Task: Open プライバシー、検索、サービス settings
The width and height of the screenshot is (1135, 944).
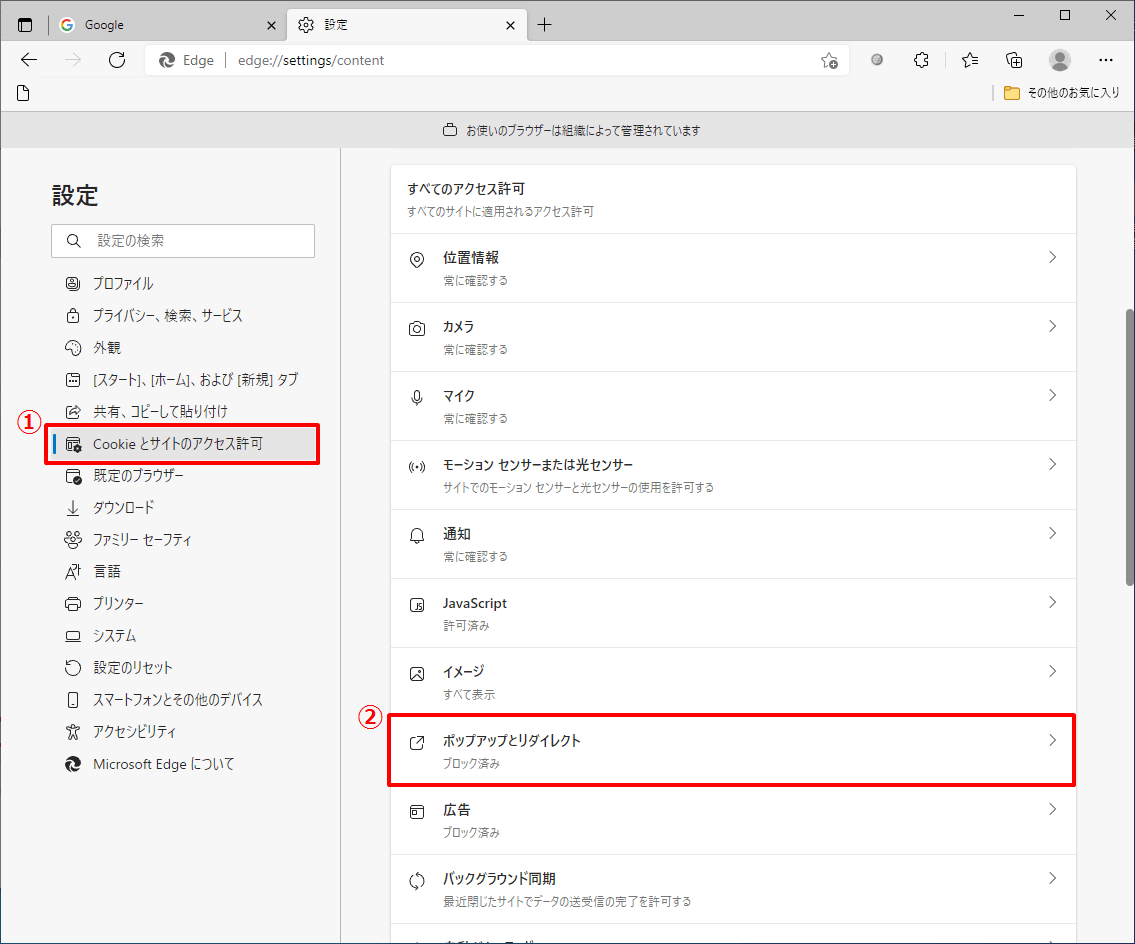Action: click(168, 316)
